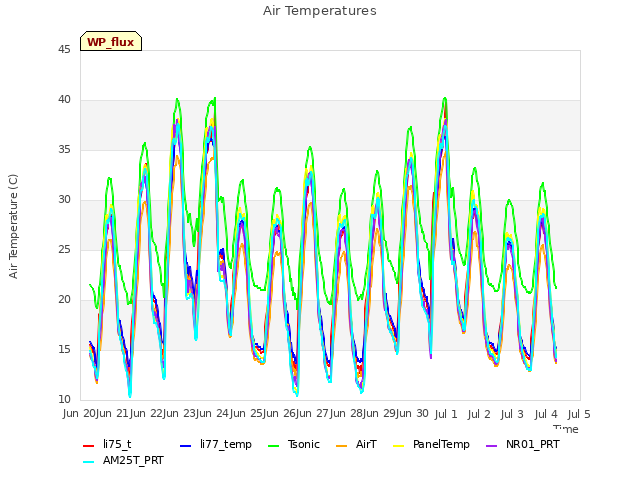Click the Jul 5 x-axis tick label

click(x=579, y=414)
